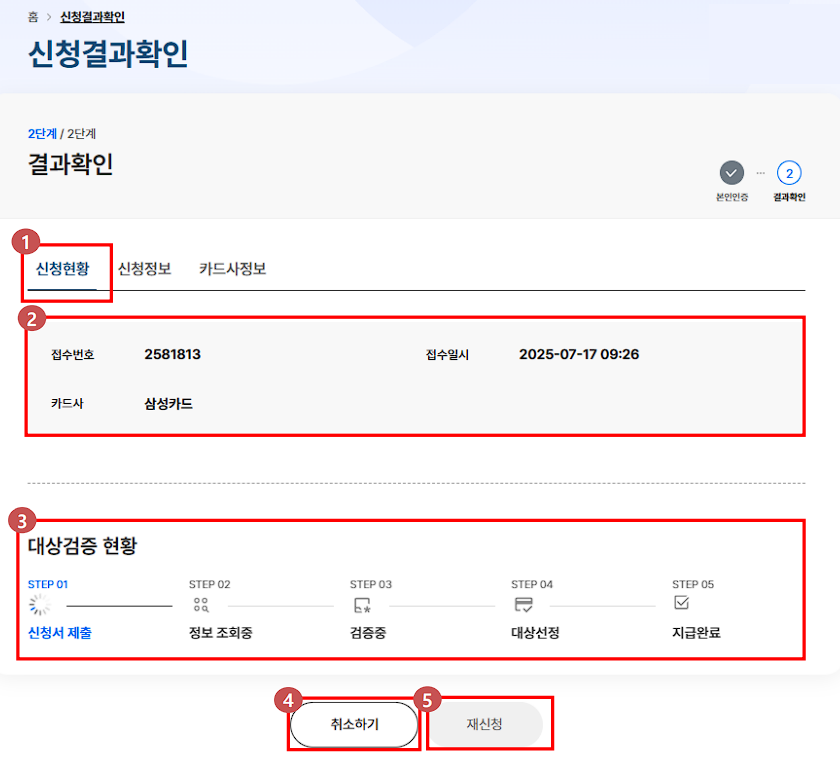Click the 접수일시 field label
This screenshot has height=766, width=840.
447,355
